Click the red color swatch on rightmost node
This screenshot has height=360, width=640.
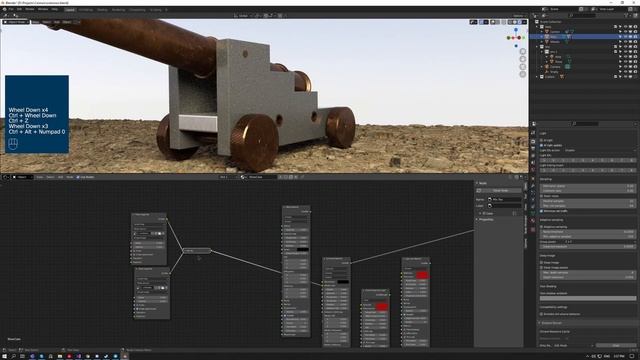[422, 275]
